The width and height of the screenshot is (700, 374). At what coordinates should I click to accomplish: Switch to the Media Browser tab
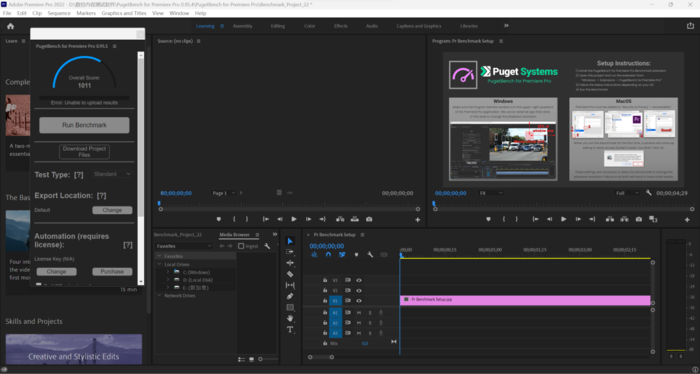234,235
